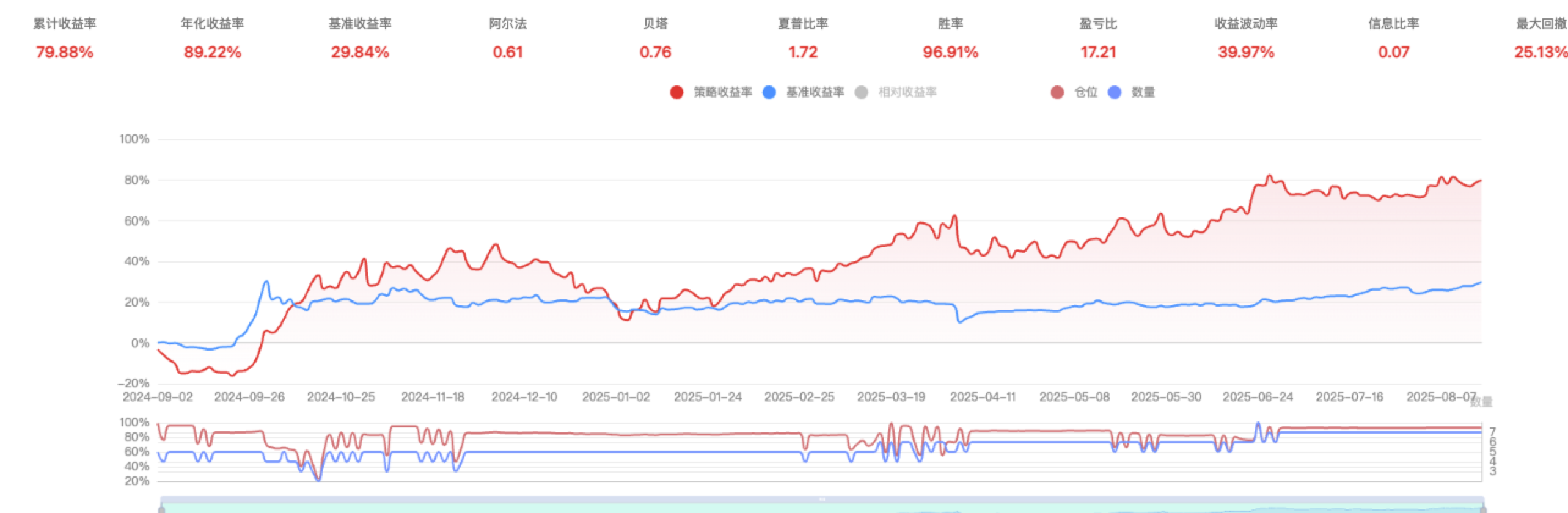The height and width of the screenshot is (513, 1568).
Task: Enable the greyed-out 相对收益率 series label
Action: 907,92
